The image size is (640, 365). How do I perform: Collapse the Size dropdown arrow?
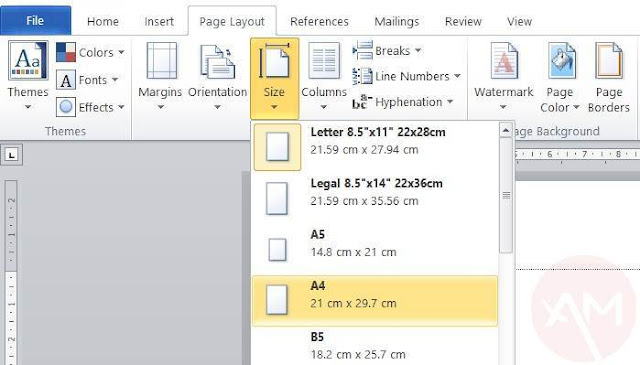(274, 107)
